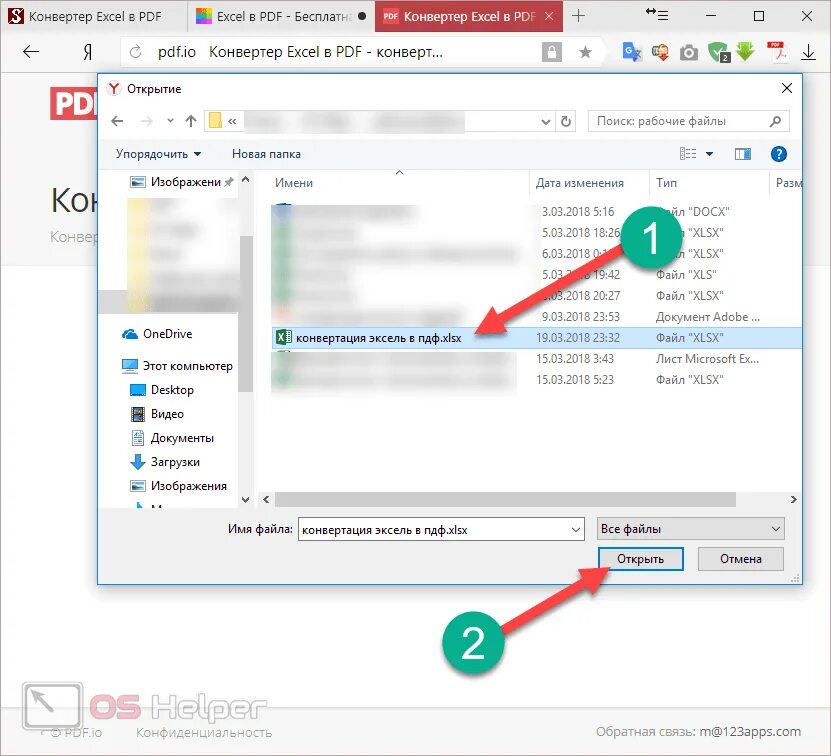This screenshot has height=756, width=831.
Task: Open the Конфиденциальность footer link
Action: (x=204, y=733)
